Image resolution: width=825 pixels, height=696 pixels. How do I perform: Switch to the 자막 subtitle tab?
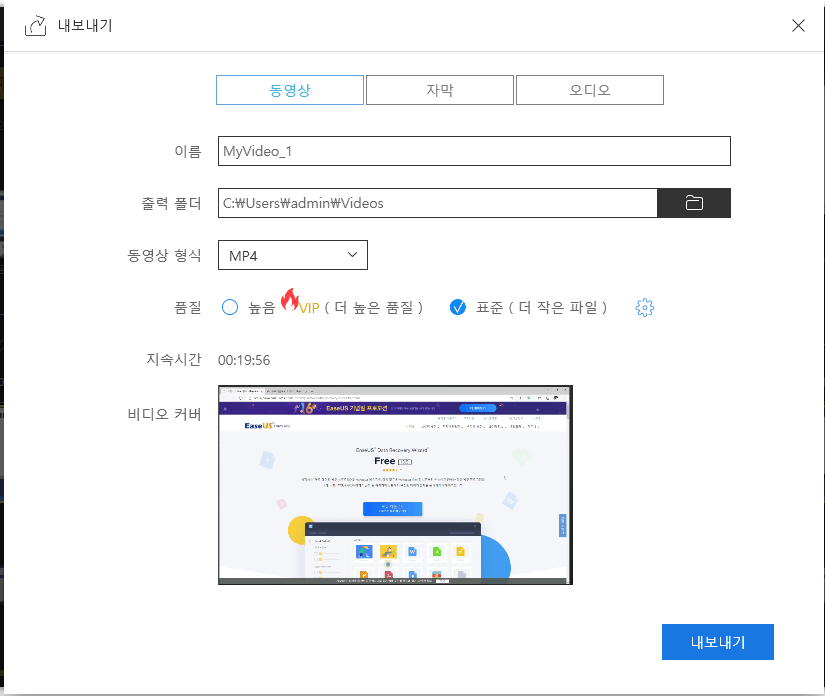click(x=439, y=89)
